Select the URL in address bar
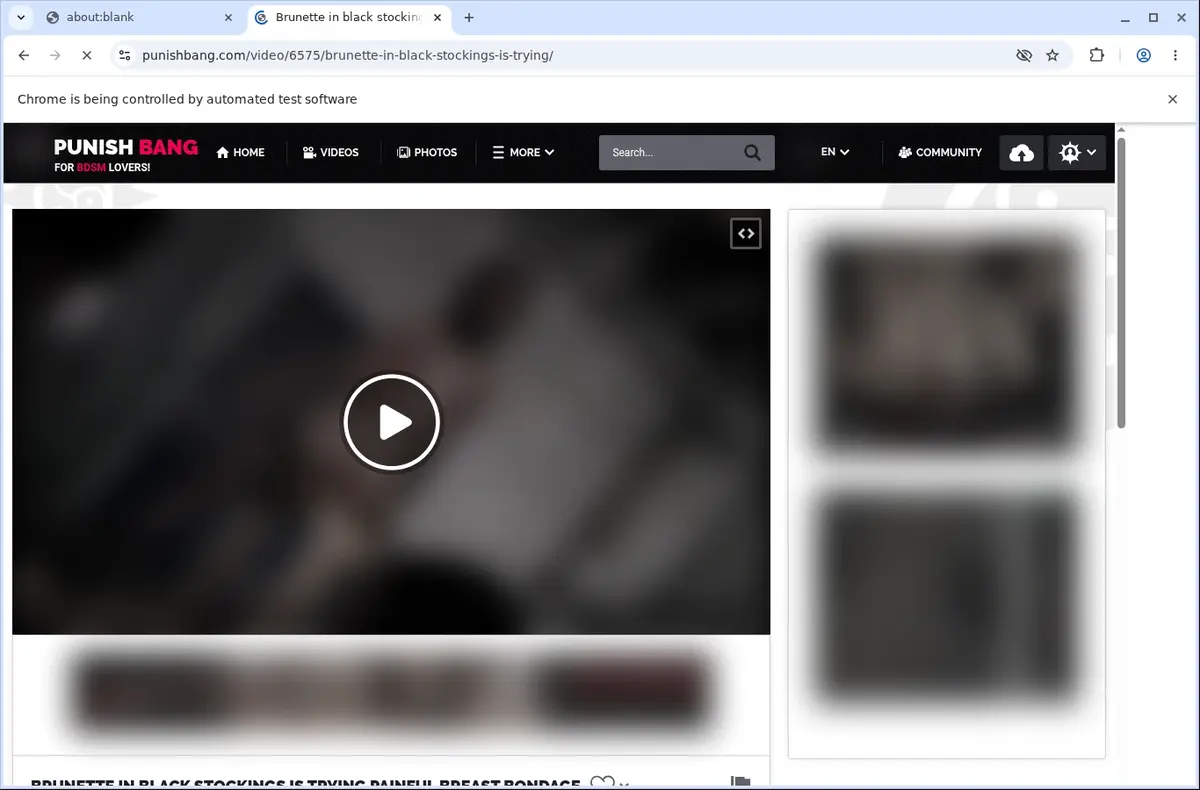 tap(348, 55)
